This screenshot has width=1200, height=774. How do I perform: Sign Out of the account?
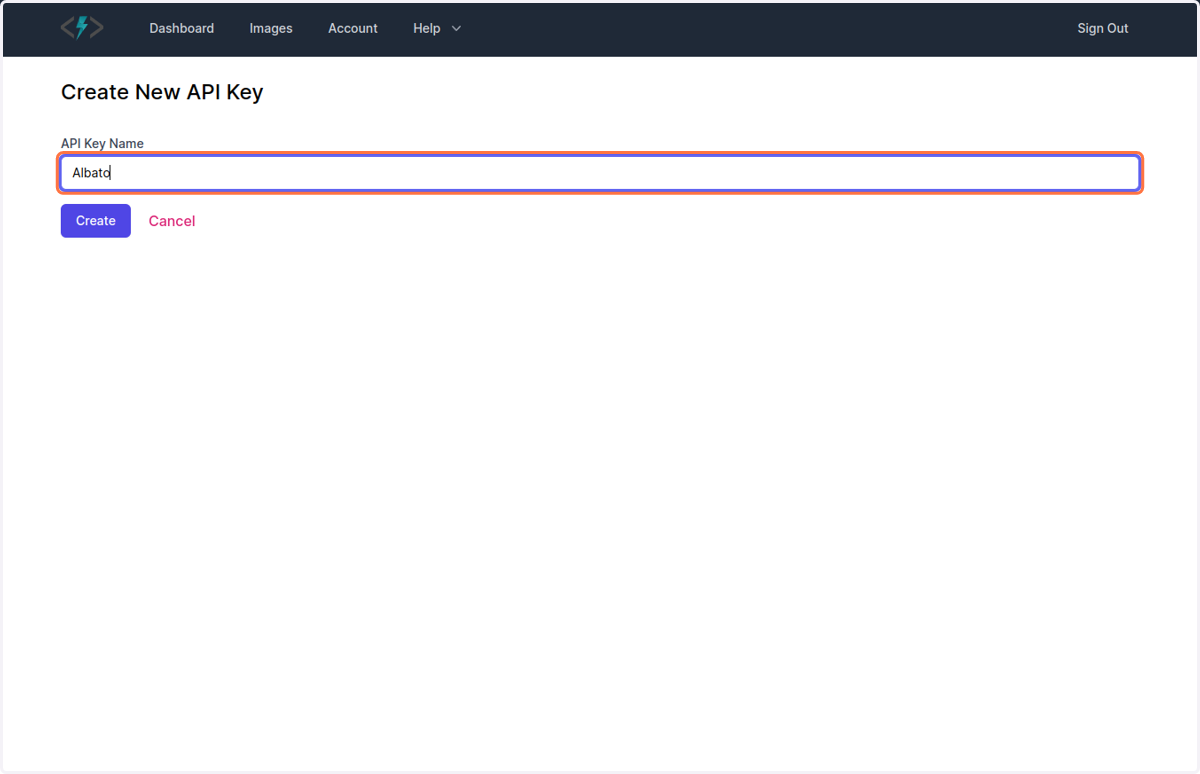coord(1103,28)
